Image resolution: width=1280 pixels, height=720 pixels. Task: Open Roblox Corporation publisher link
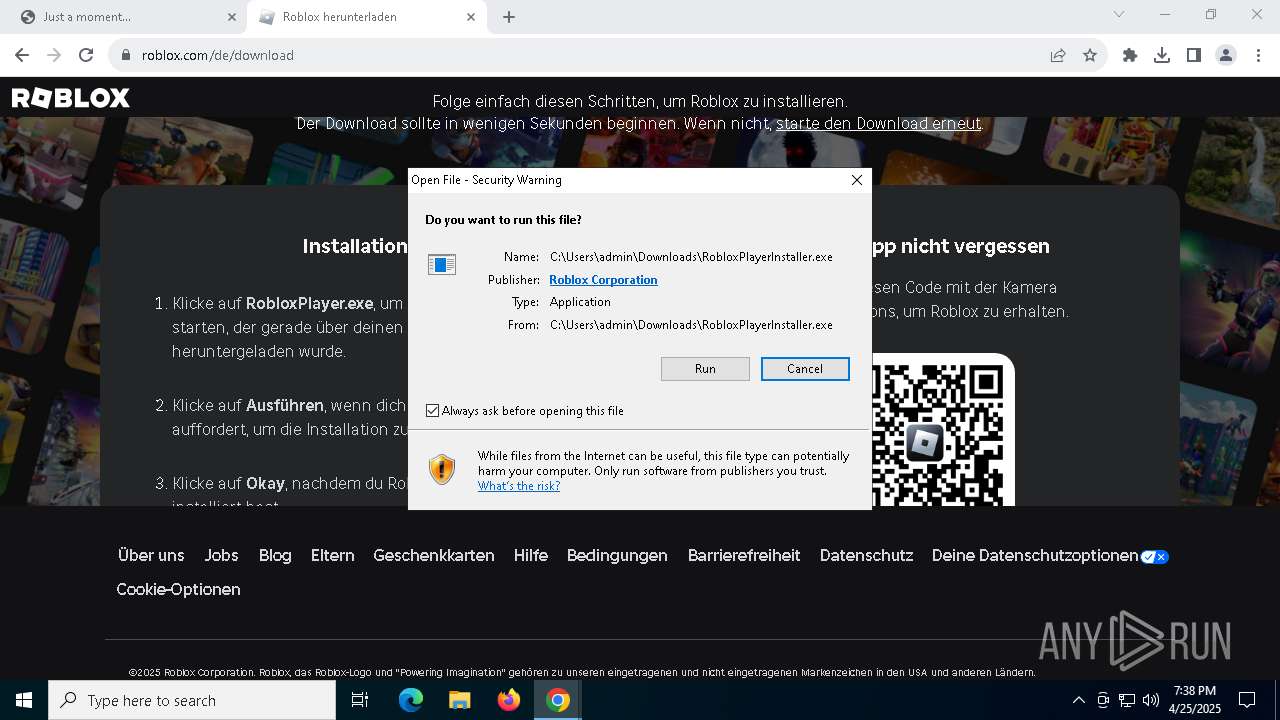coord(603,280)
